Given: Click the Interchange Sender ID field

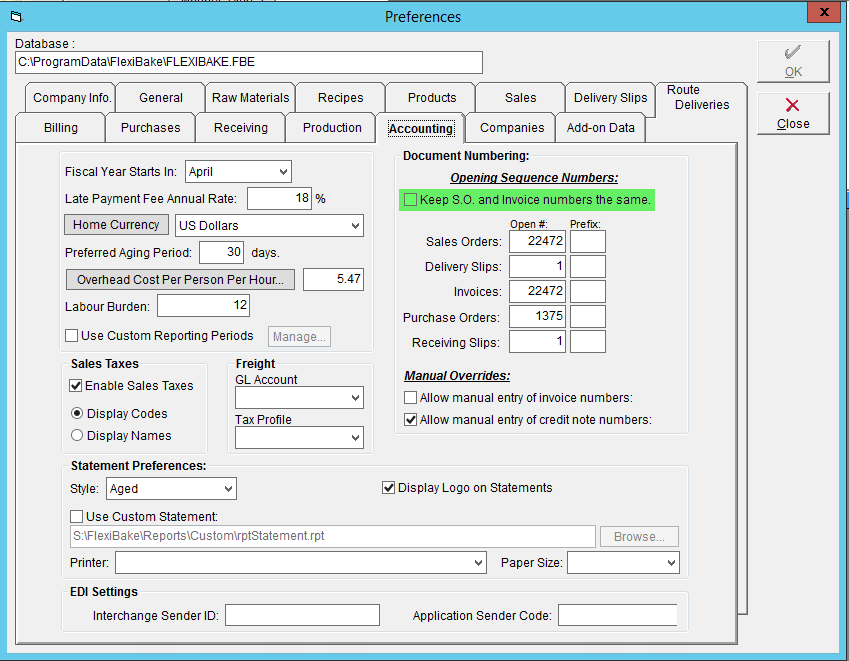Looking at the screenshot, I should tap(302, 616).
